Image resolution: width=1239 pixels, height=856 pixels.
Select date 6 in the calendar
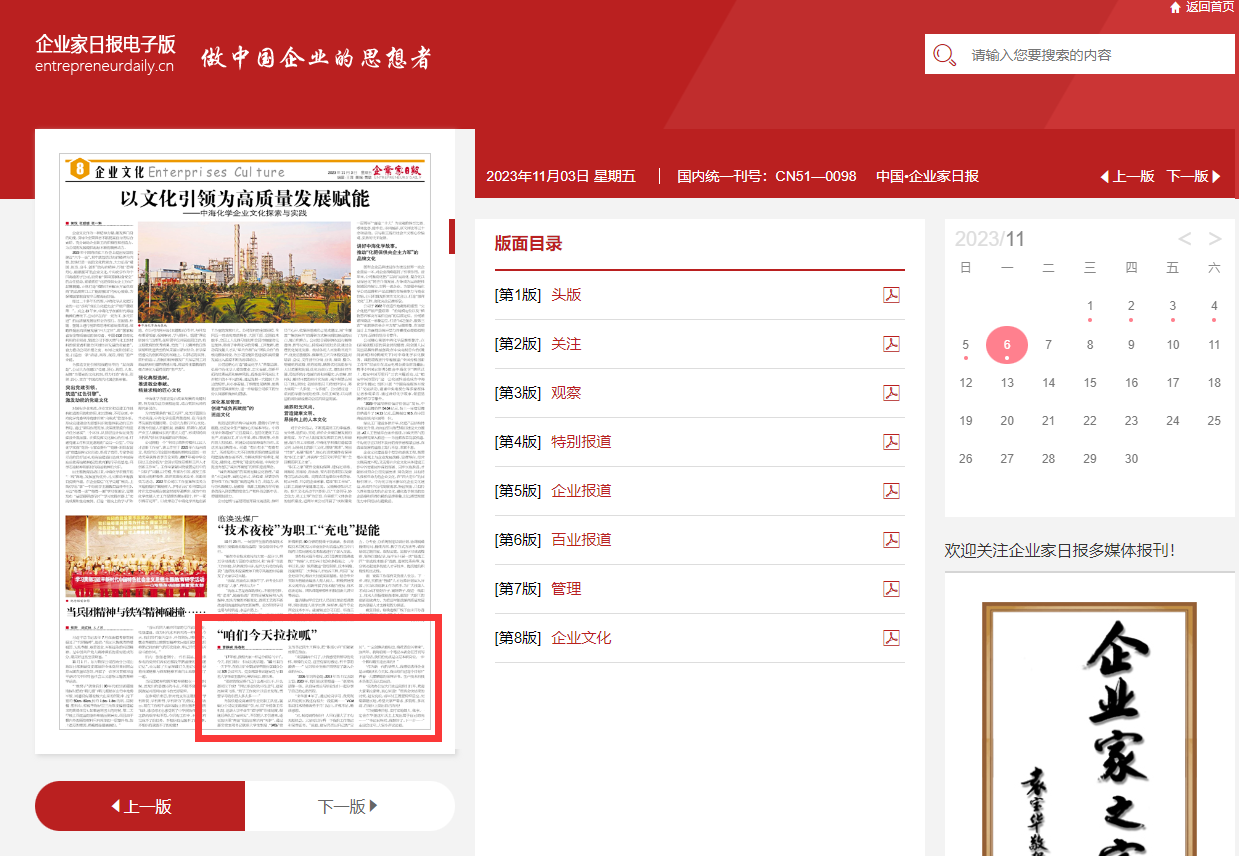[1007, 345]
